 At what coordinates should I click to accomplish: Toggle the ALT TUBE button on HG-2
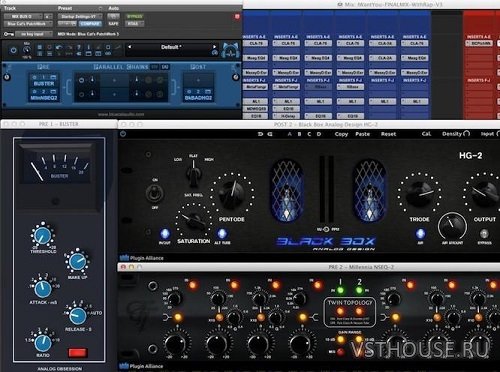(222, 233)
